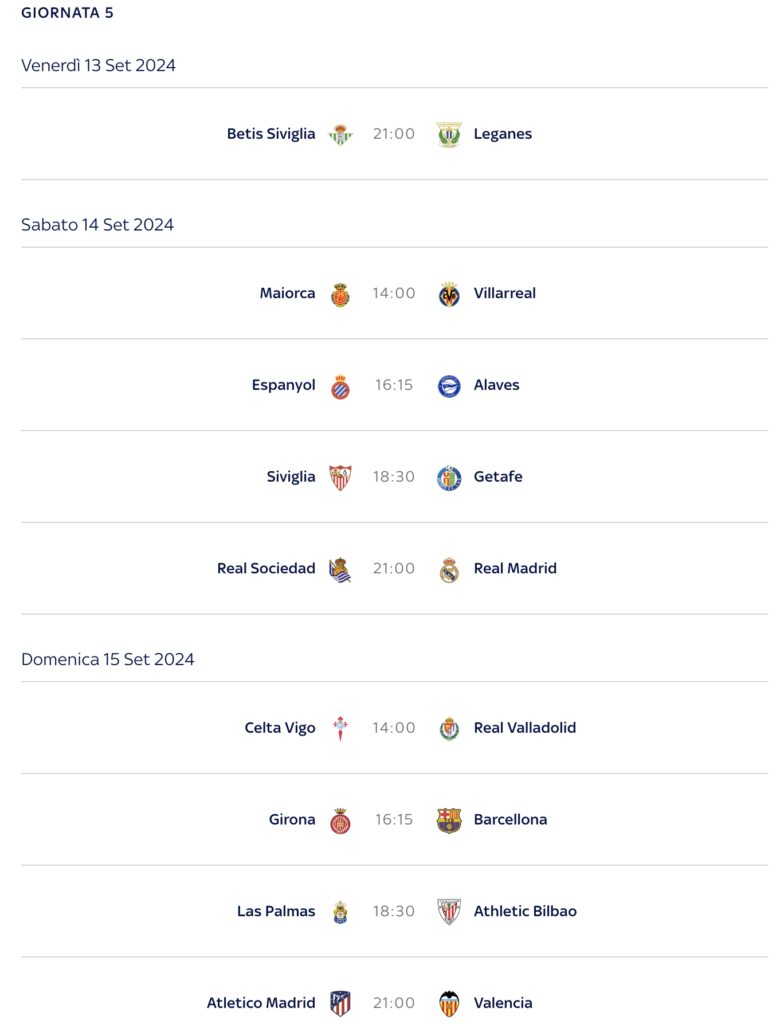Screen dimensions: 784x1024
Task: Click the Getafe club crest
Action: [x=449, y=477]
